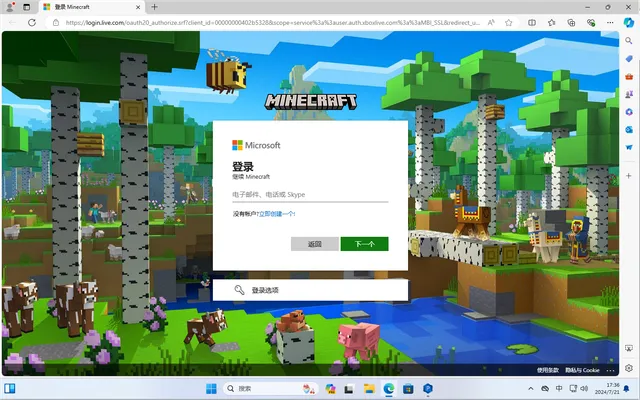Image resolution: width=640 pixels, height=400 pixels.
Task: Open Microsoft Store from the taskbar
Action: click(408, 389)
